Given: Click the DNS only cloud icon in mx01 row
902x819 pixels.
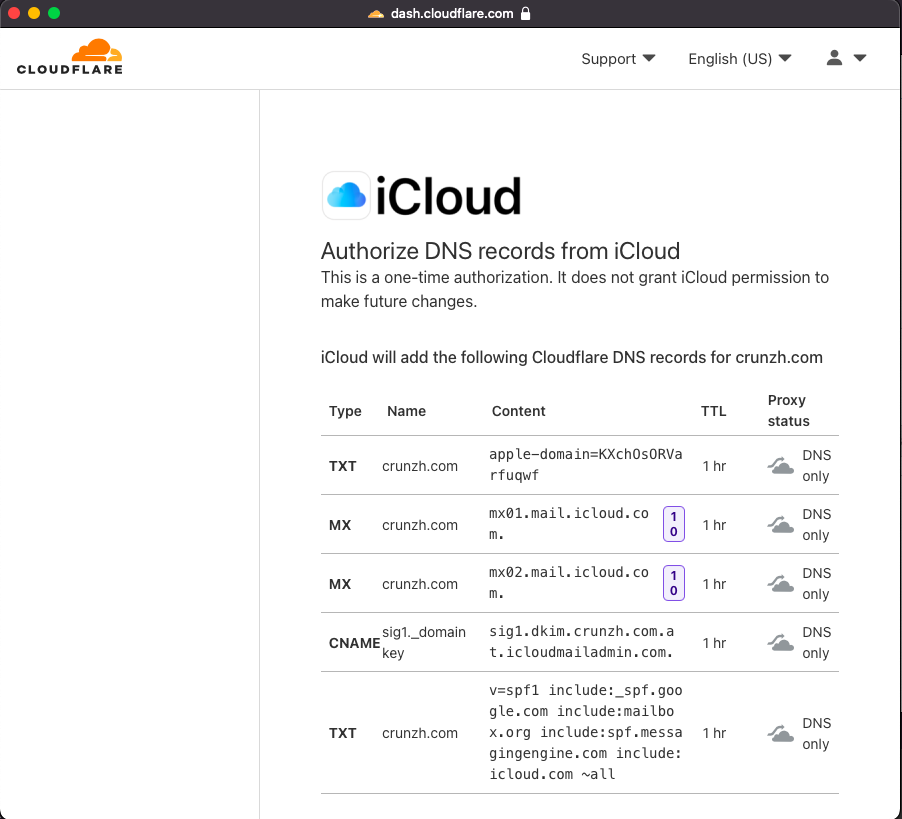Looking at the screenshot, I should (781, 525).
